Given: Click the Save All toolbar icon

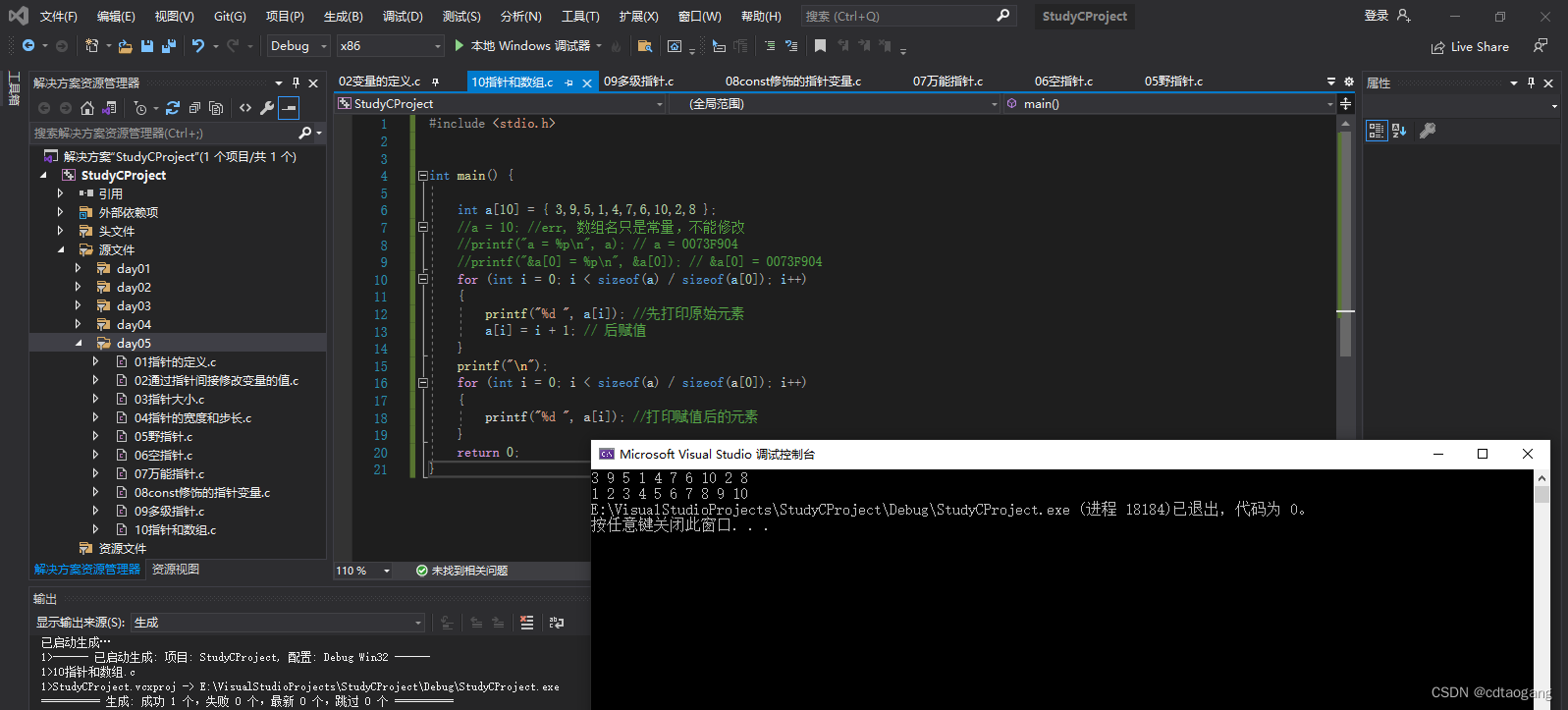Looking at the screenshot, I should point(169,46).
